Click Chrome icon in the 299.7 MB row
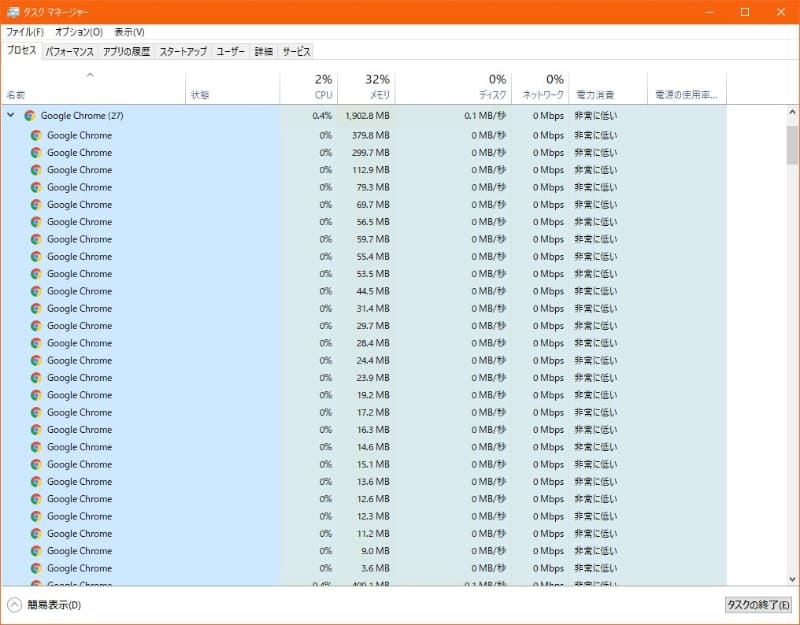The height and width of the screenshot is (625, 800). [36, 153]
